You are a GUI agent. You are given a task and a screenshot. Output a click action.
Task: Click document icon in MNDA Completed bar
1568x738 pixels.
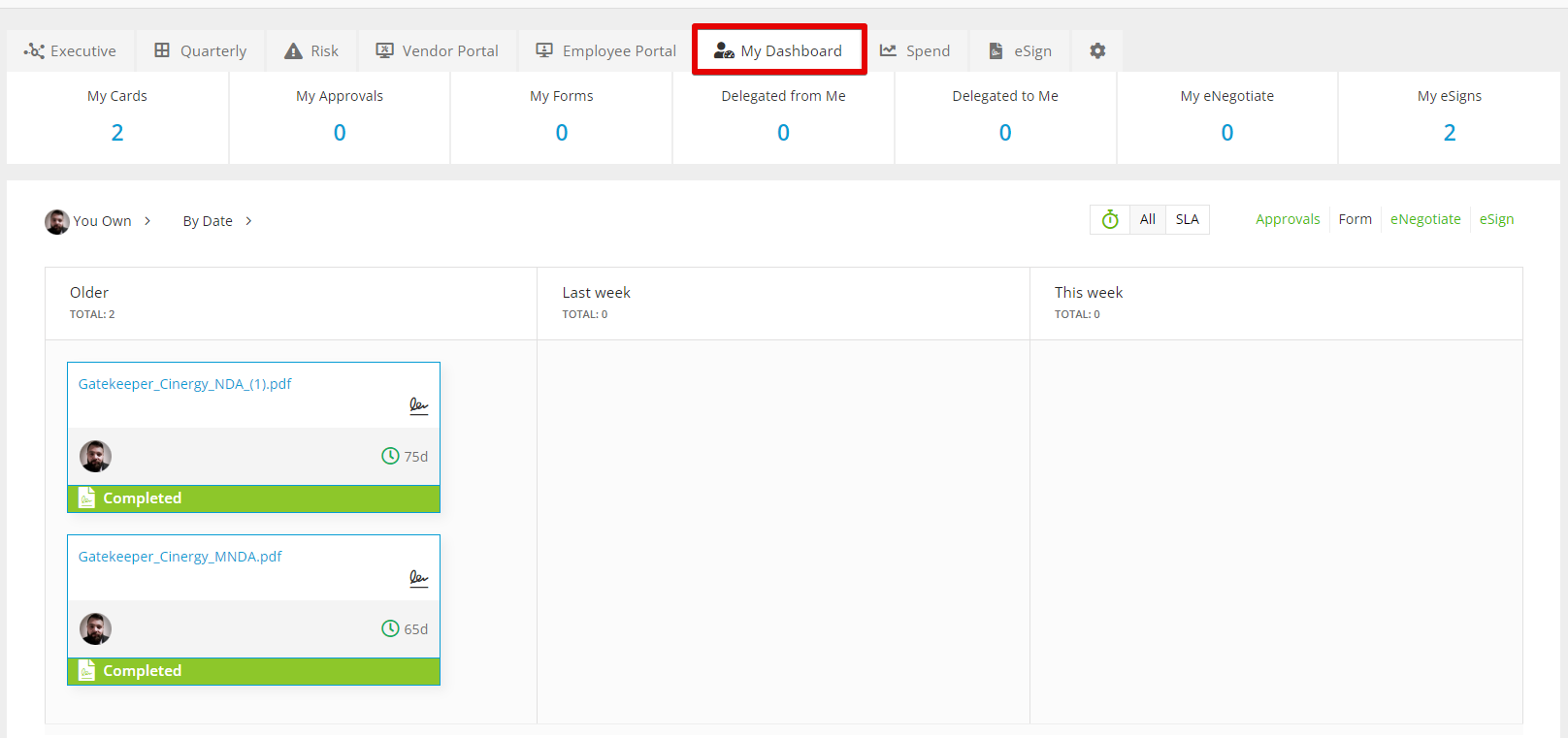[x=86, y=670]
